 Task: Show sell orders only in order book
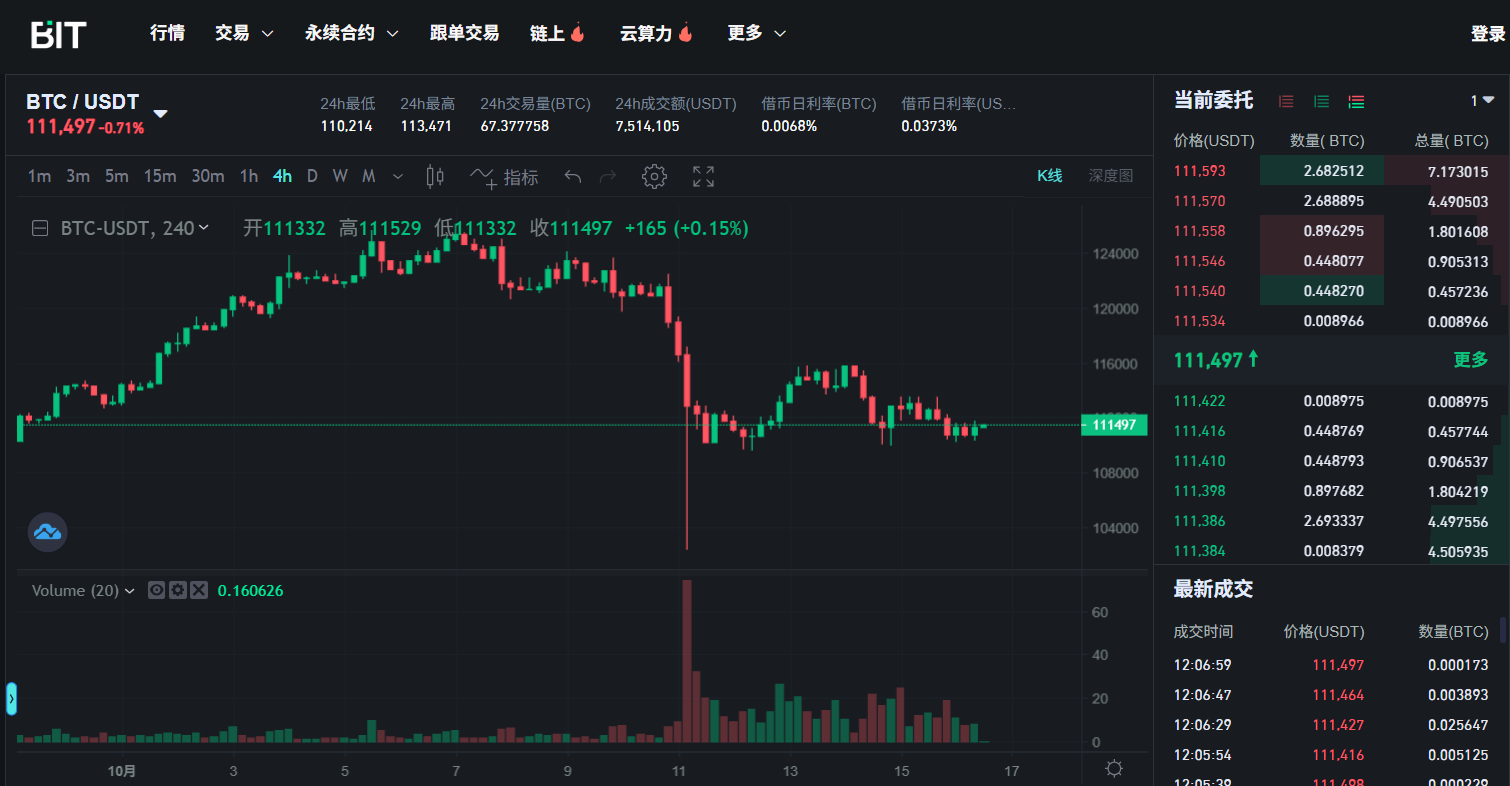[1286, 101]
